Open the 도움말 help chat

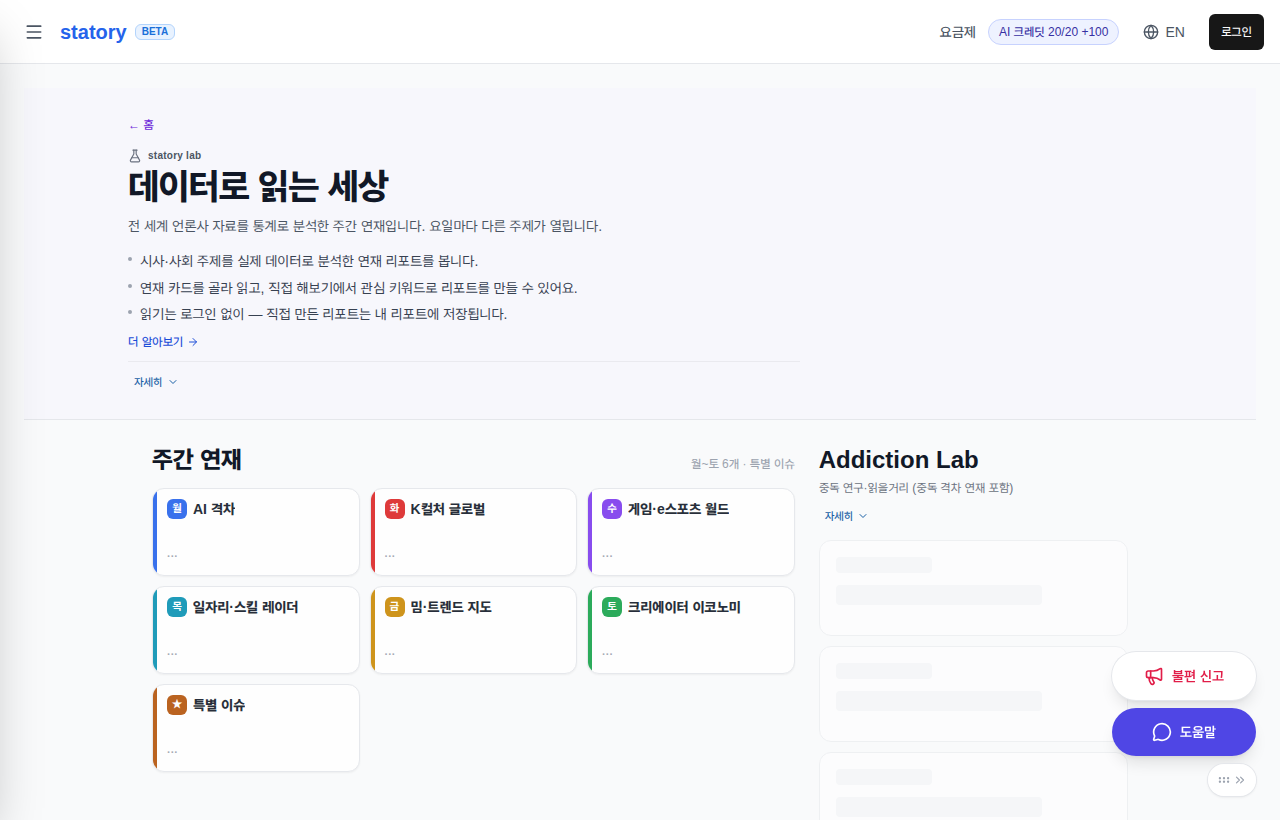click(1184, 732)
